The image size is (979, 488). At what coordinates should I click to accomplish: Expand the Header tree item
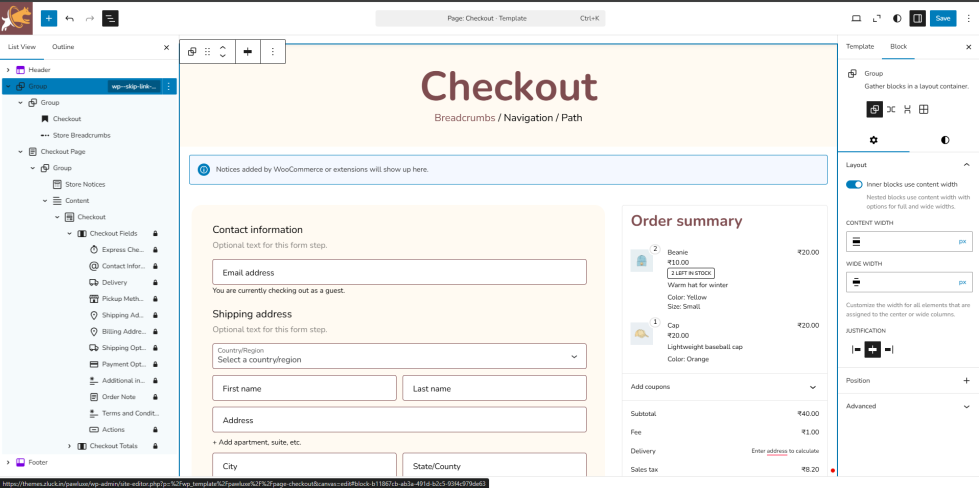point(8,70)
